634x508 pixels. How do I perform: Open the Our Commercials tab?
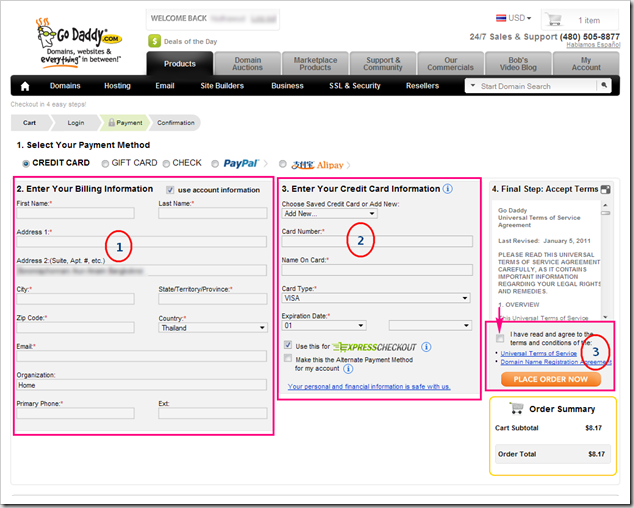pos(450,64)
